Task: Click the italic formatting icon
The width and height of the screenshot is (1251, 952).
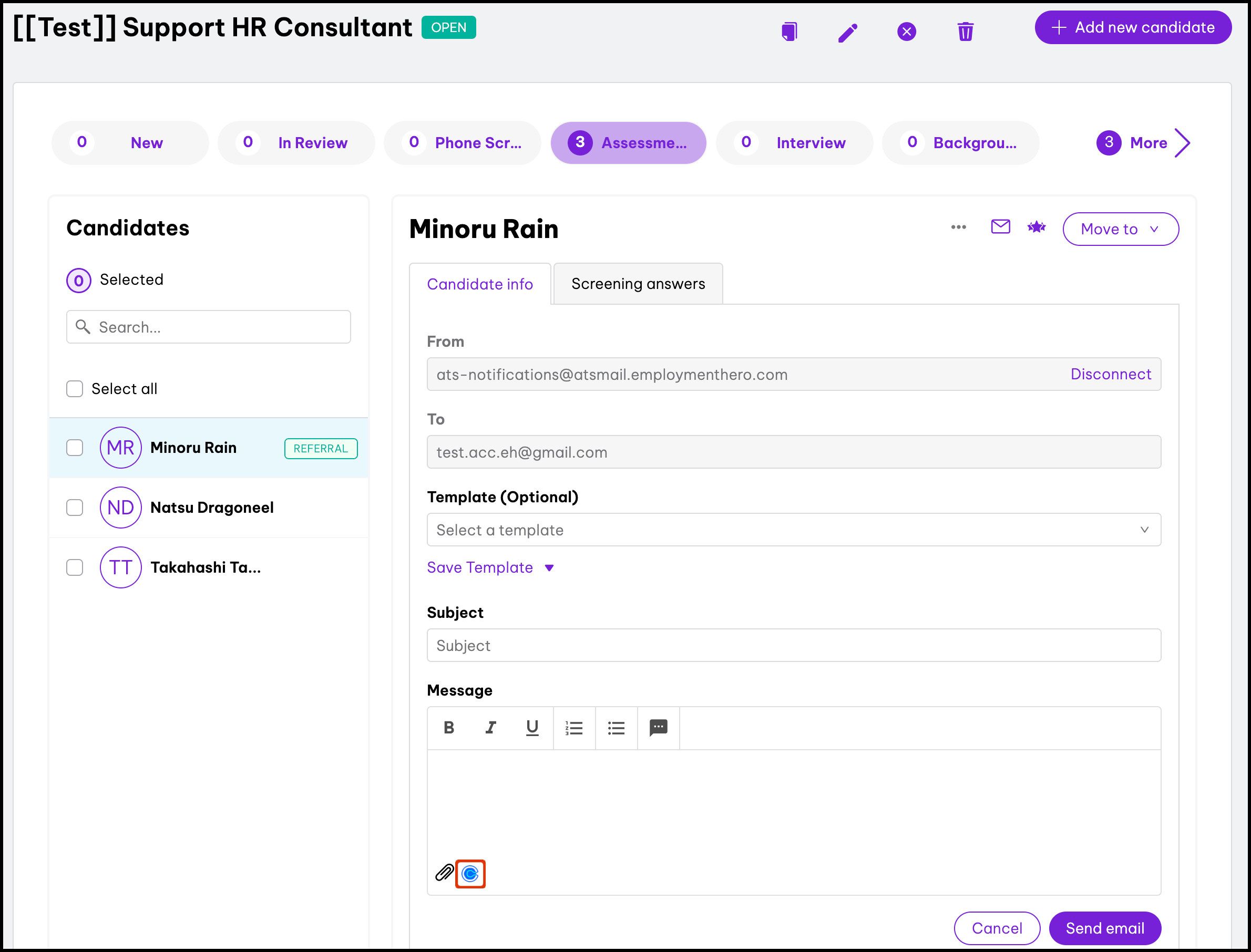Action: 490,728
